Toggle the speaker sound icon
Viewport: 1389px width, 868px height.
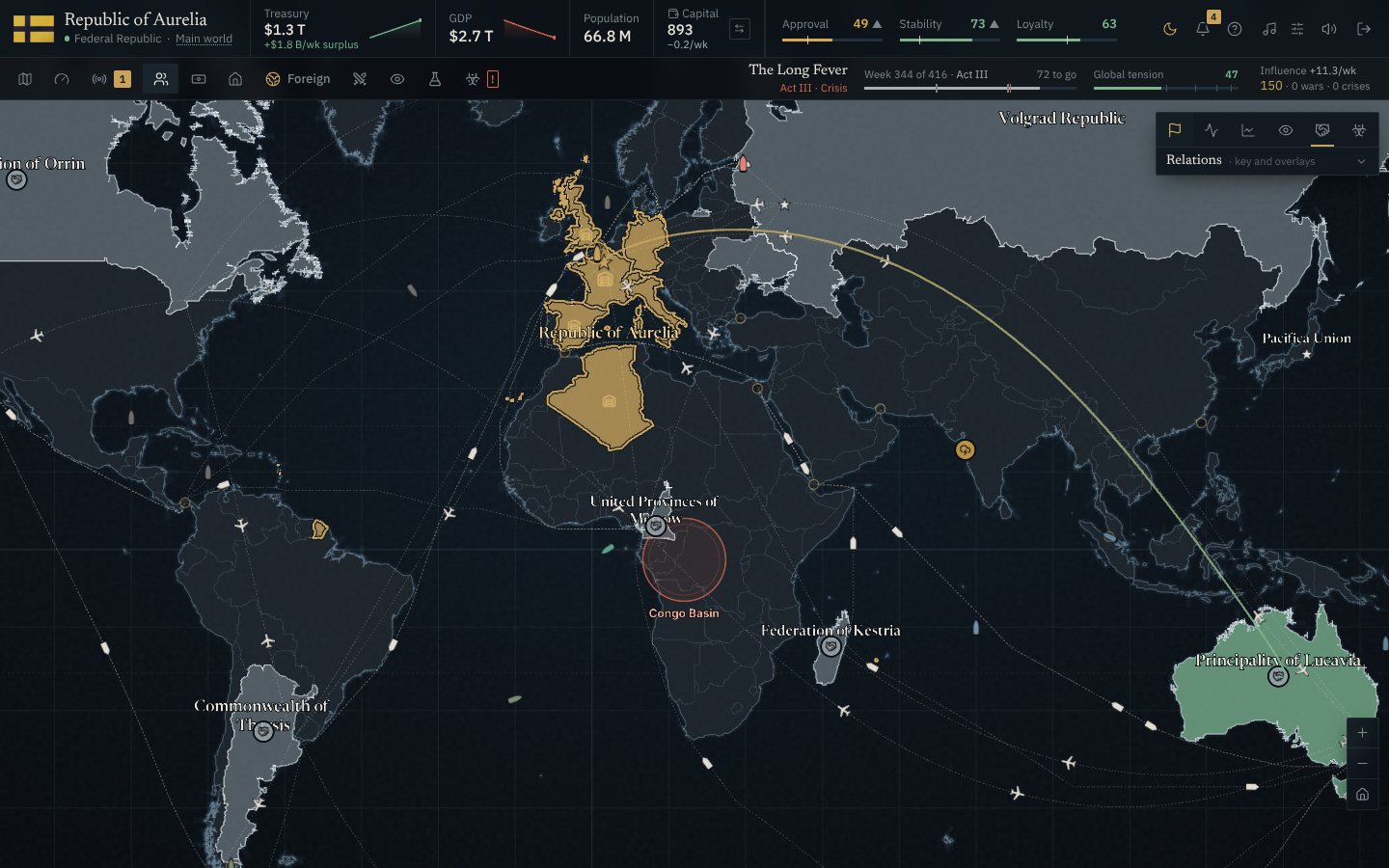(x=1329, y=29)
